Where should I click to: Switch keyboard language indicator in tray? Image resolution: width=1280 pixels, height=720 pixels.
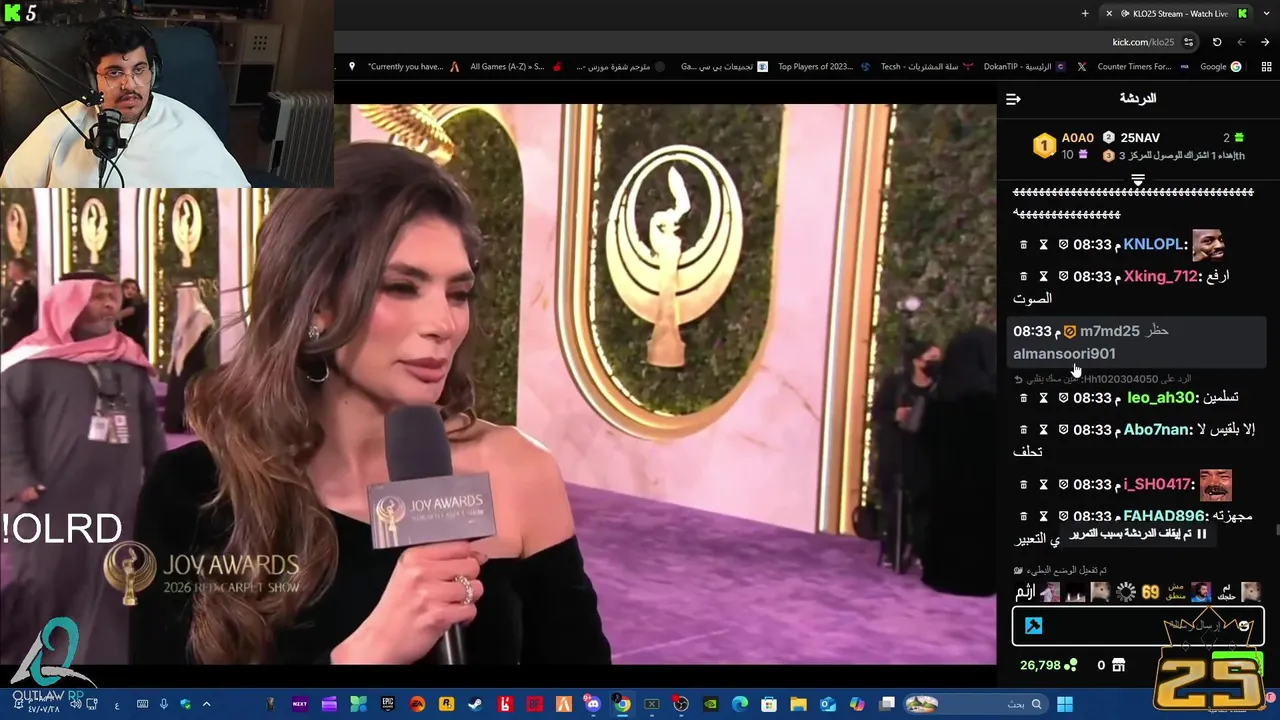coord(117,705)
